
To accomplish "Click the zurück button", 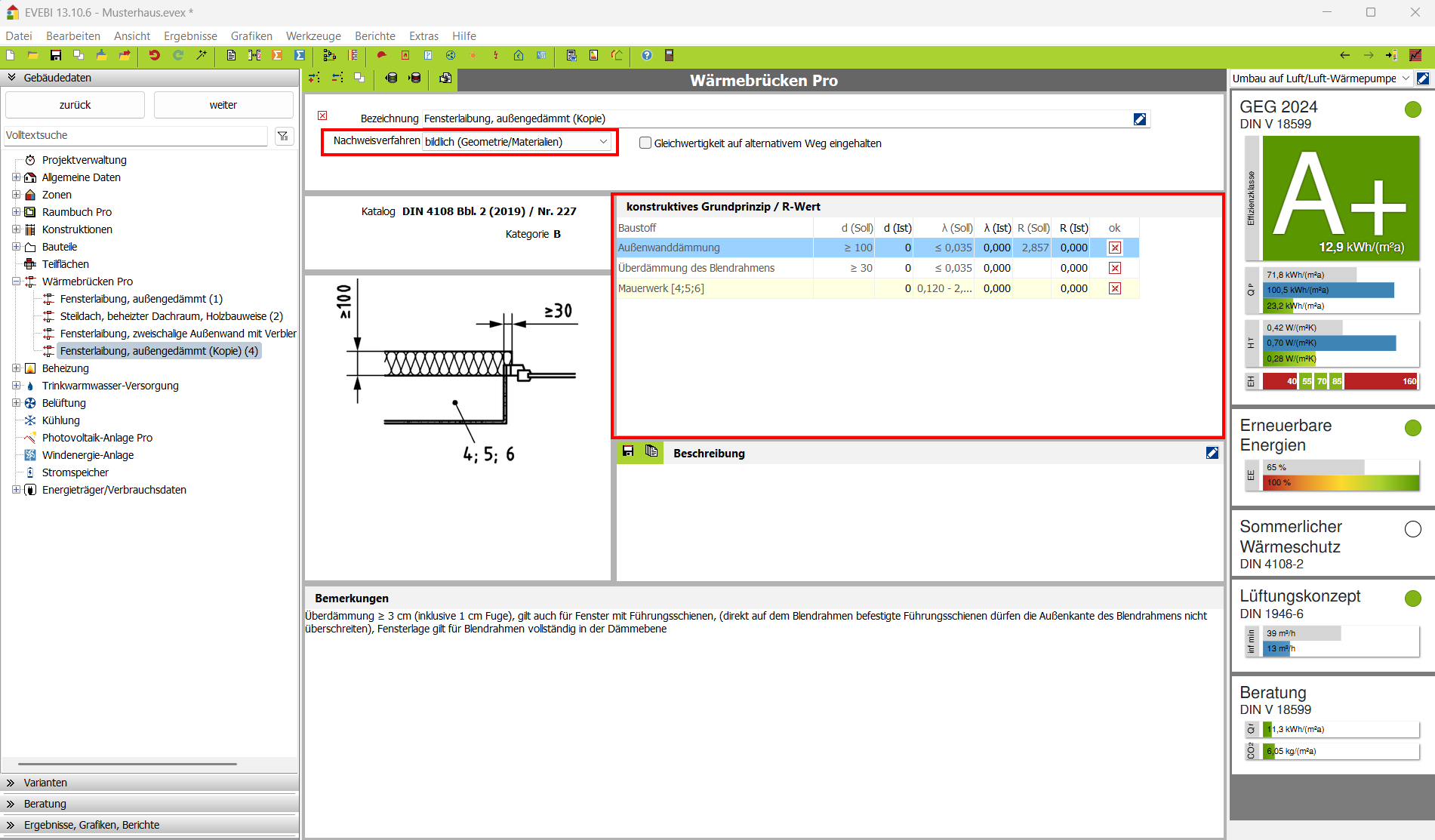I will tap(75, 105).
